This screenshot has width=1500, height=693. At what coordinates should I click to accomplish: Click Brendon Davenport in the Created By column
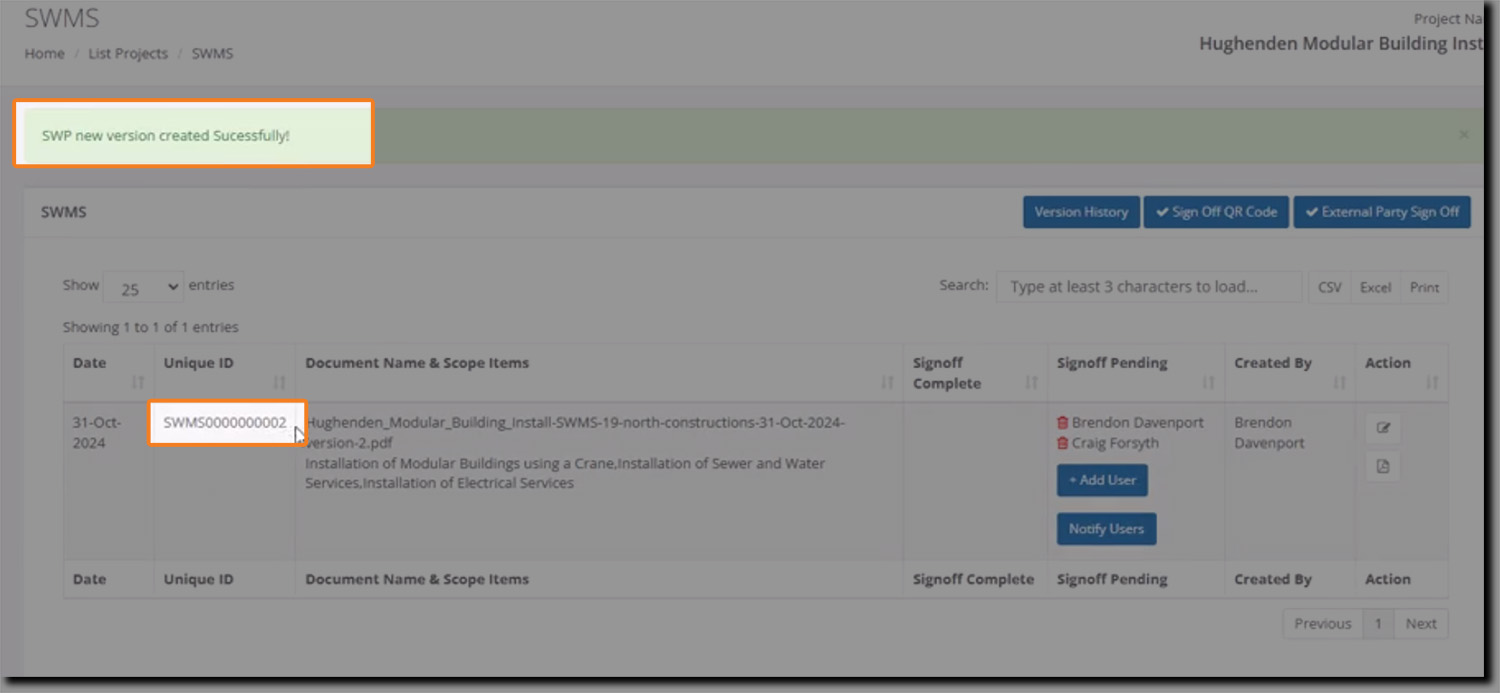tap(1270, 433)
